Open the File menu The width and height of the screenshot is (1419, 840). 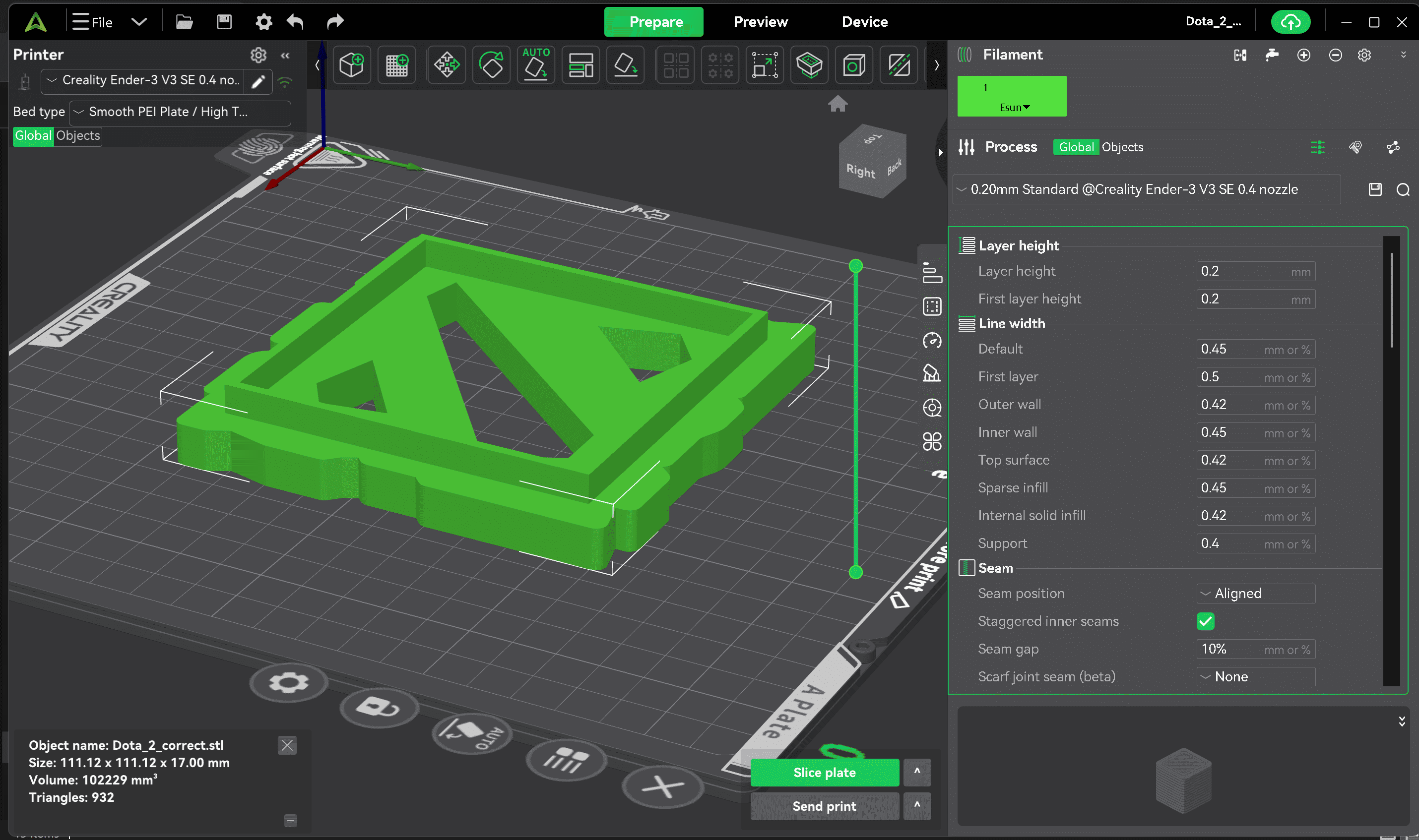pyautogui.click(x=92, y=22)
